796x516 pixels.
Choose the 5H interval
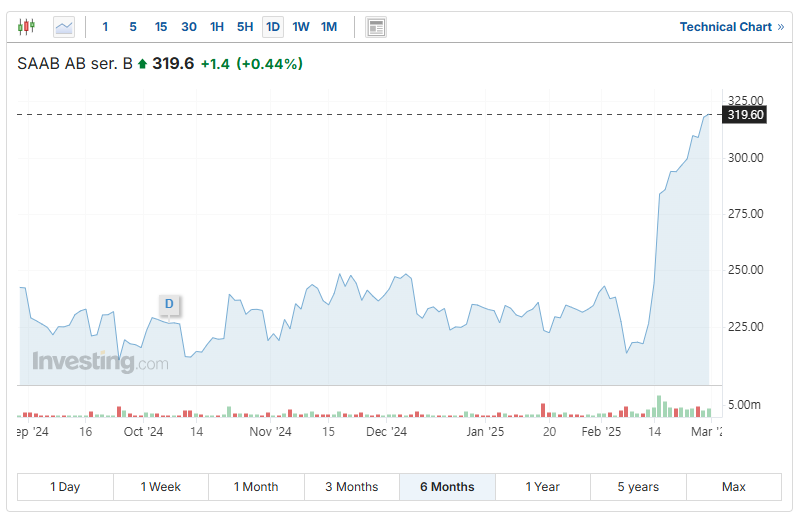coord(245,27)
